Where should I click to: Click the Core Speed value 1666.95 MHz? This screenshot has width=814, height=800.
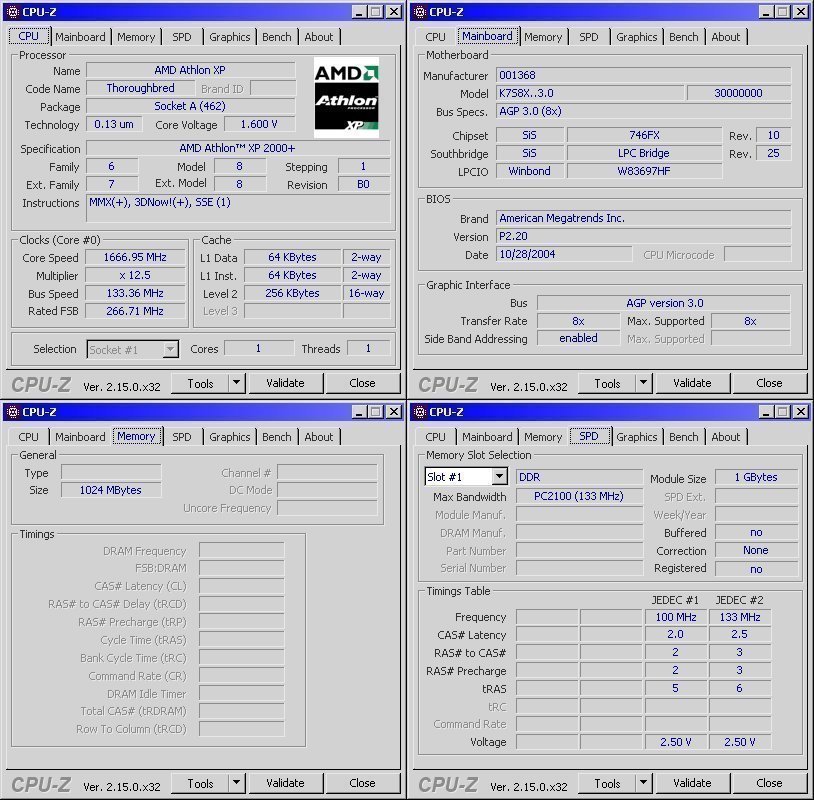pyautogui.click(x=135, y=257)
